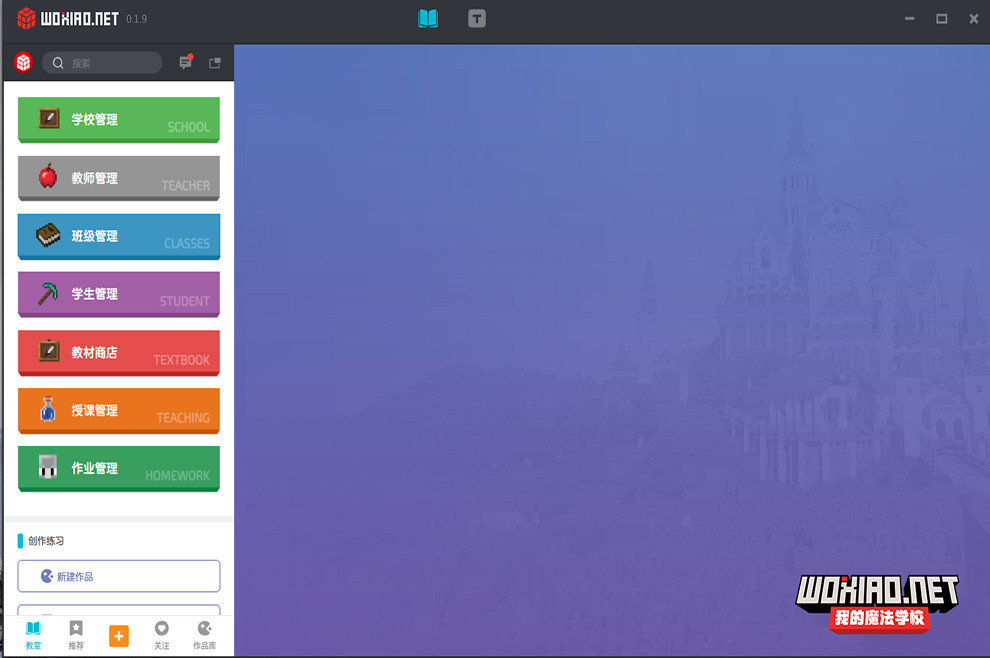The height and width of the screenshot is (658, 990).
Task: Click the pop-out window icon beside messages
Action: pos(215,63)
